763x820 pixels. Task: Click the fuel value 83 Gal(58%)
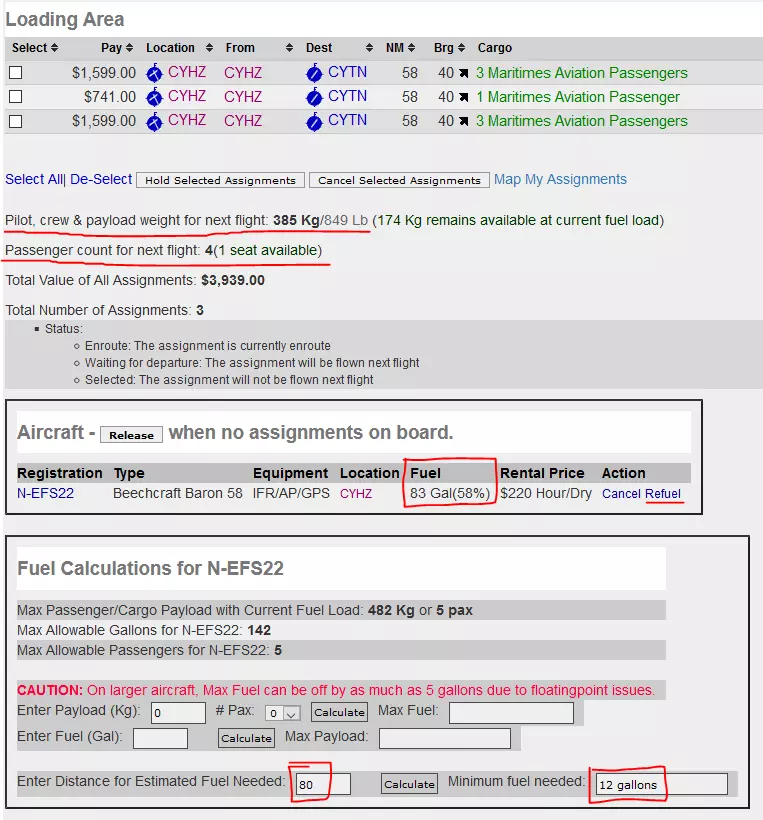[450, 493]
